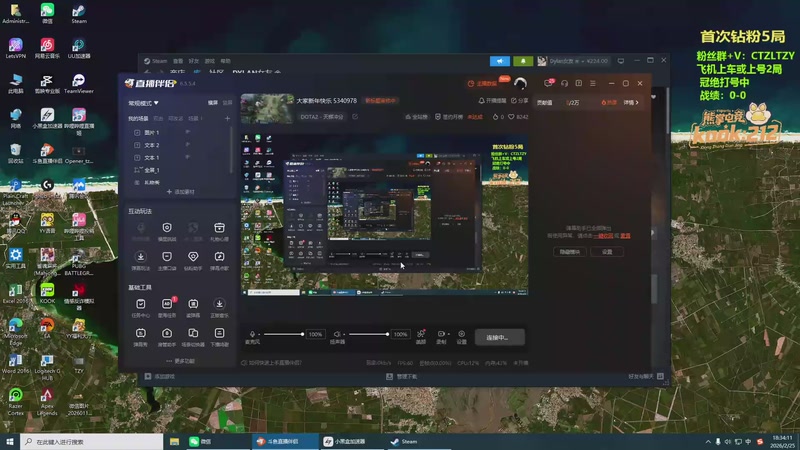
Task: Click 添加素材 to add a source
Action: point(181,192)
